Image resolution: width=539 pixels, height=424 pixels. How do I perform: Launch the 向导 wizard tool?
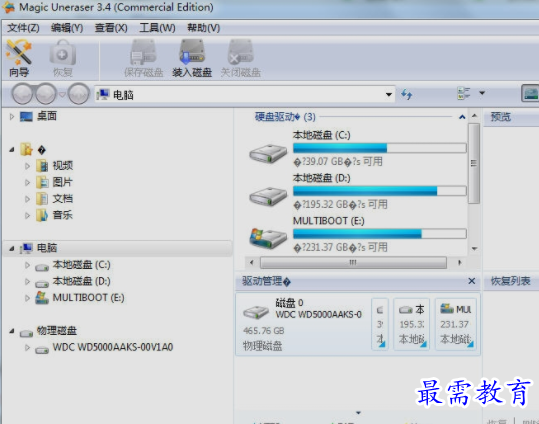click(19, 58)
